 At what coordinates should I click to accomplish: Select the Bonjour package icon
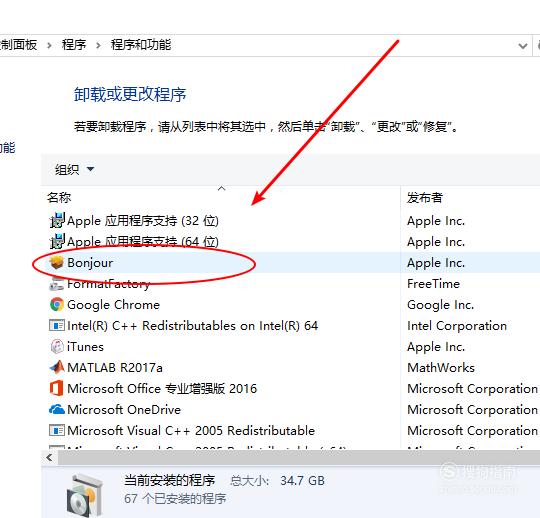pos(56,263)
